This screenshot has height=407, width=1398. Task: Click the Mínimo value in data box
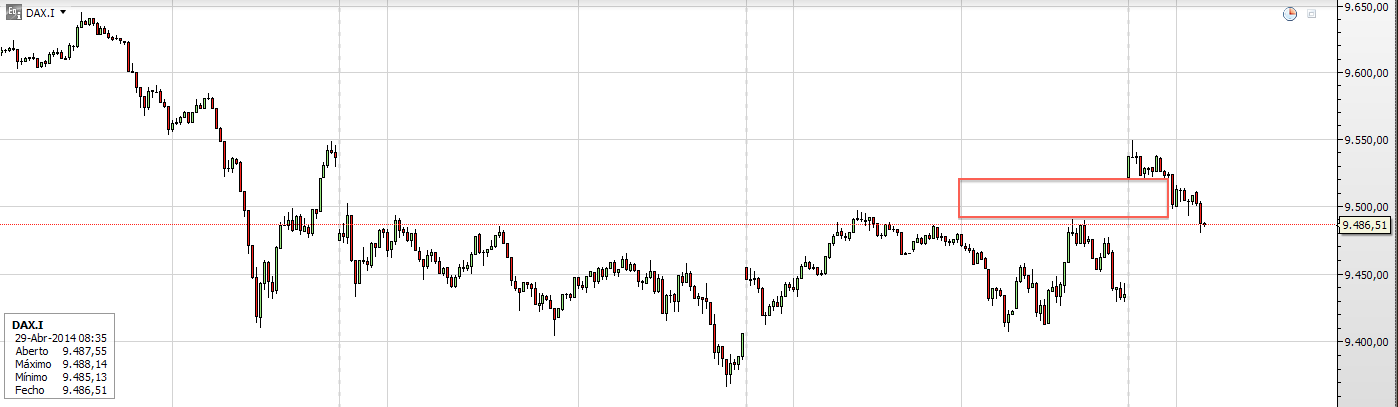pos(84,377)
